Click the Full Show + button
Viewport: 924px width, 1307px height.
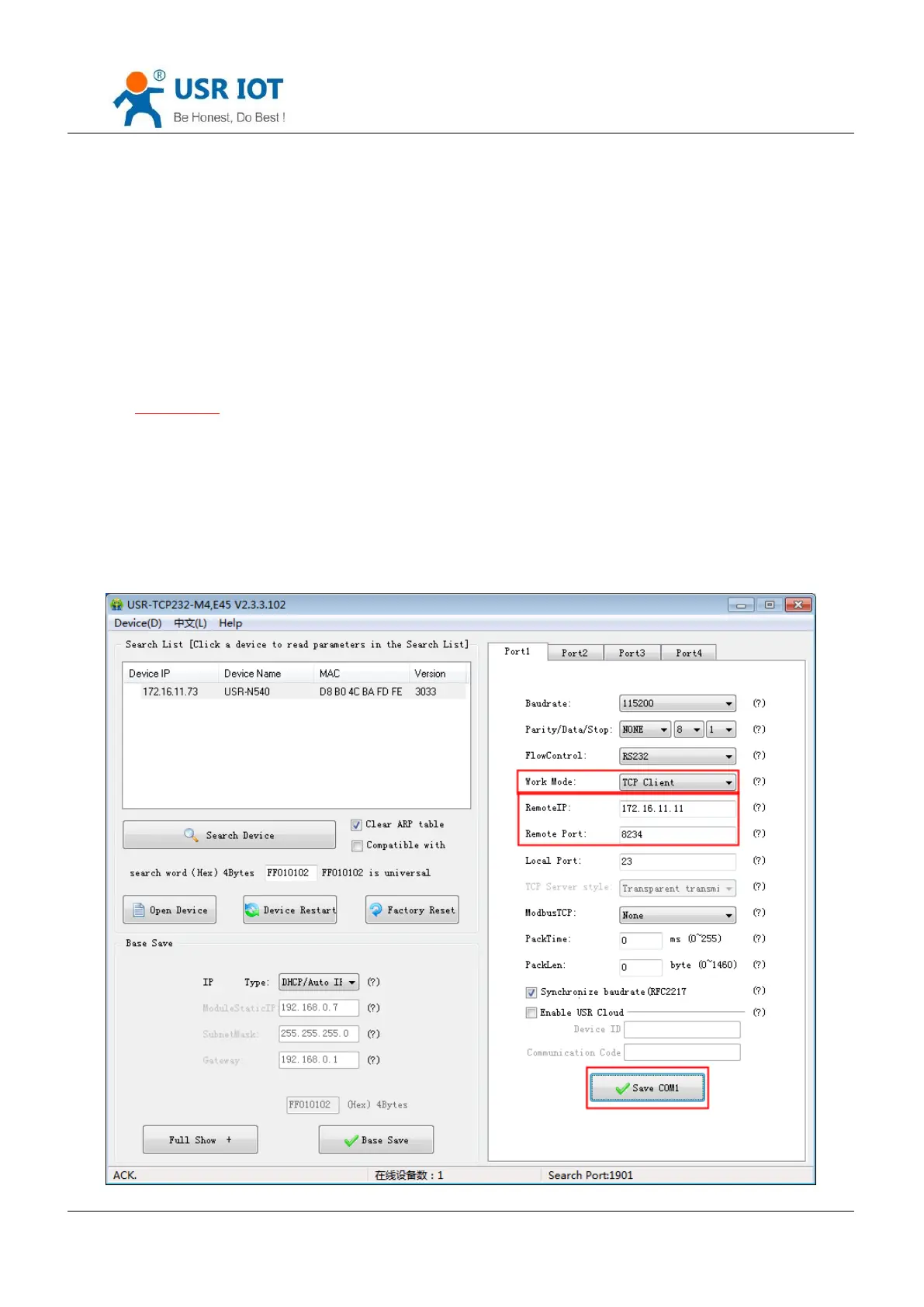[x=200, y=1140]
